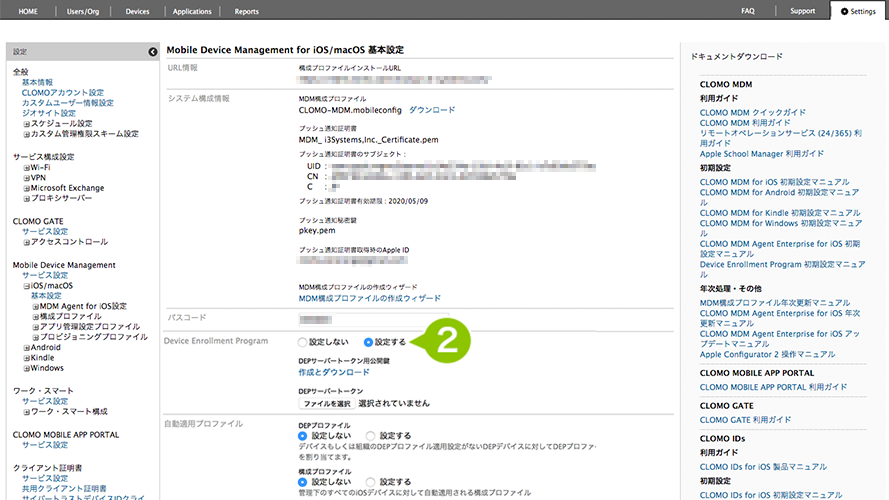889x500 pixels.
Task: Expand ワーク・スマート構成 node
Action: coord(26,412)
